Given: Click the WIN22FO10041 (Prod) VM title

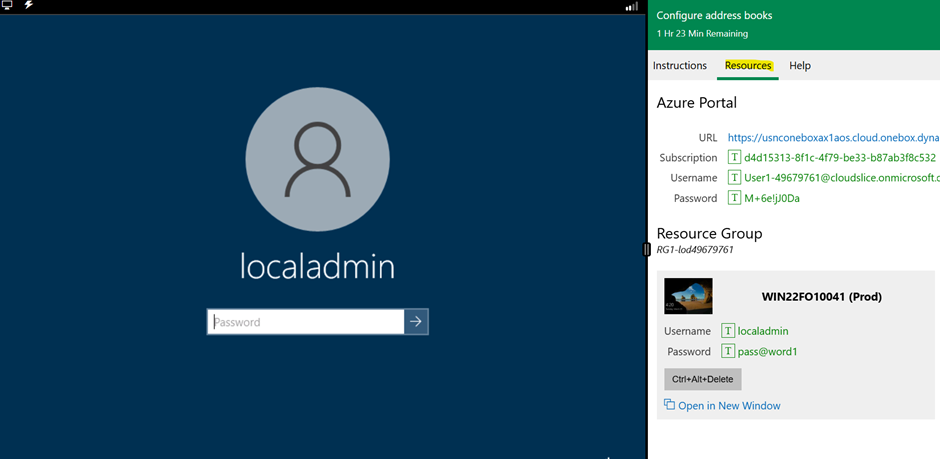Looking at the screenshot, I should click(821, 297).
